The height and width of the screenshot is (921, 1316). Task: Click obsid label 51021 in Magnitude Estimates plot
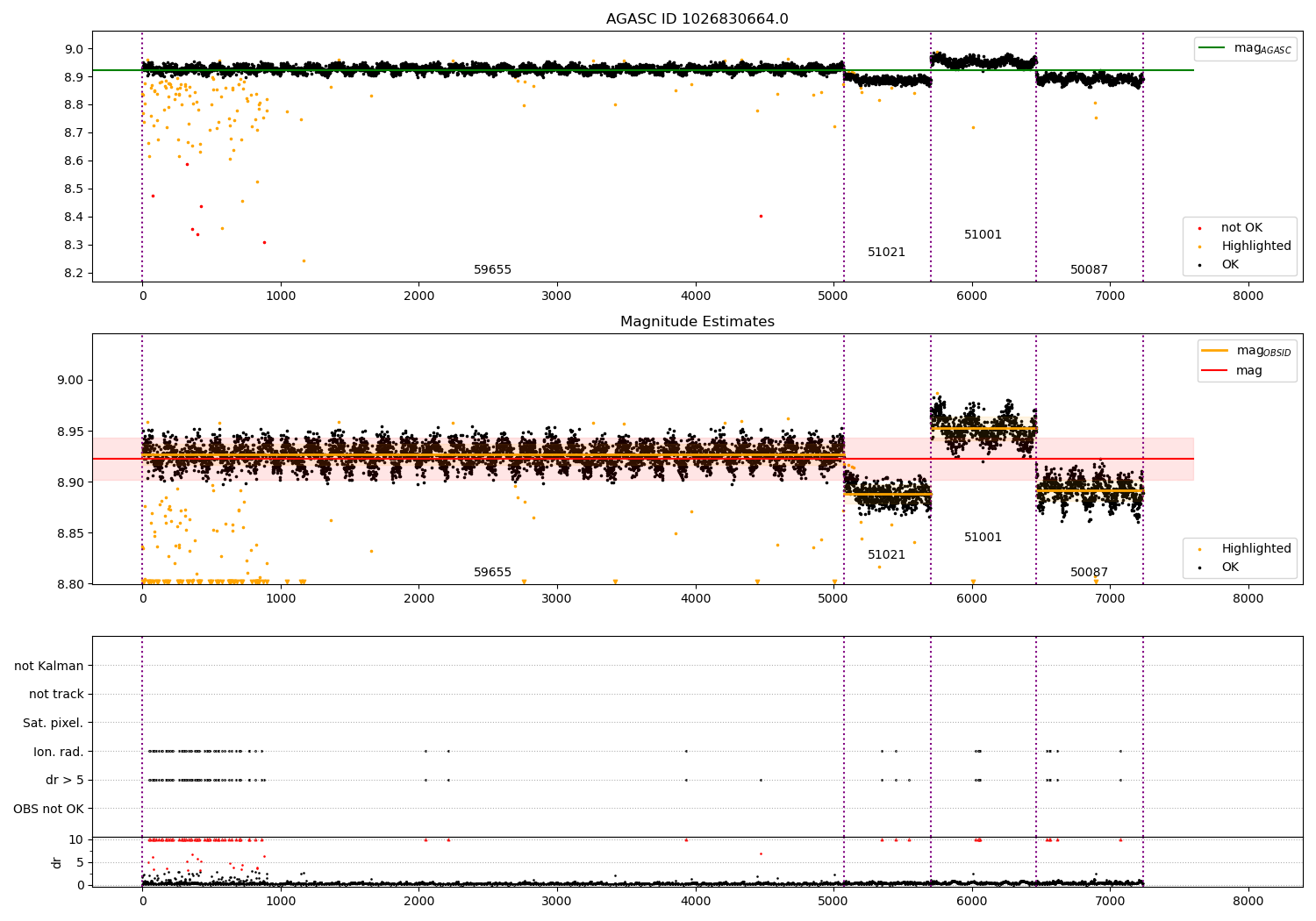click(886, 555)
